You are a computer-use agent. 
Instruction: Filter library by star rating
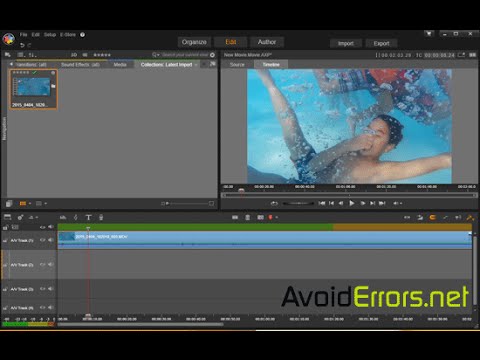[x=102, y=55]
